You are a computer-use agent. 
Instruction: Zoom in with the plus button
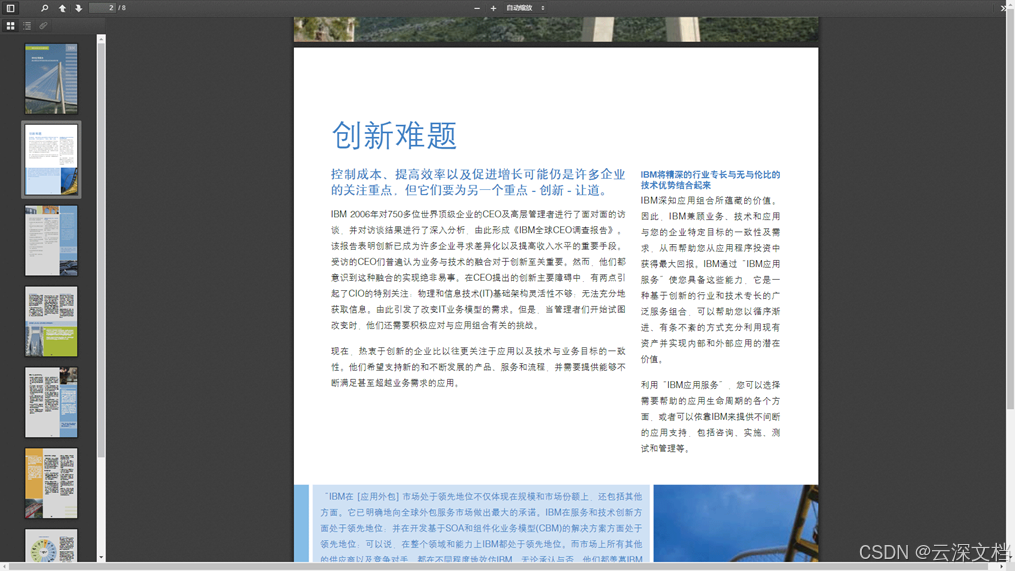493,8
